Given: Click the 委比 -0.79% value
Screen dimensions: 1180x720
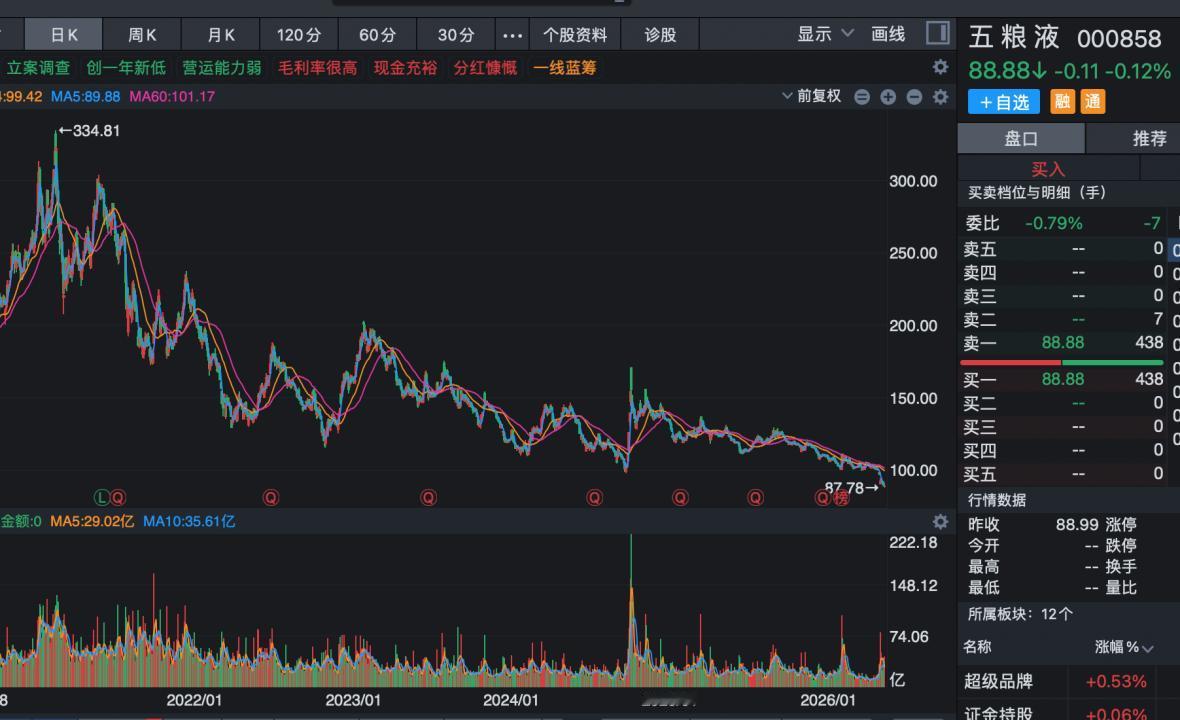Looking at the screenshot, I should coord(1054,223).
